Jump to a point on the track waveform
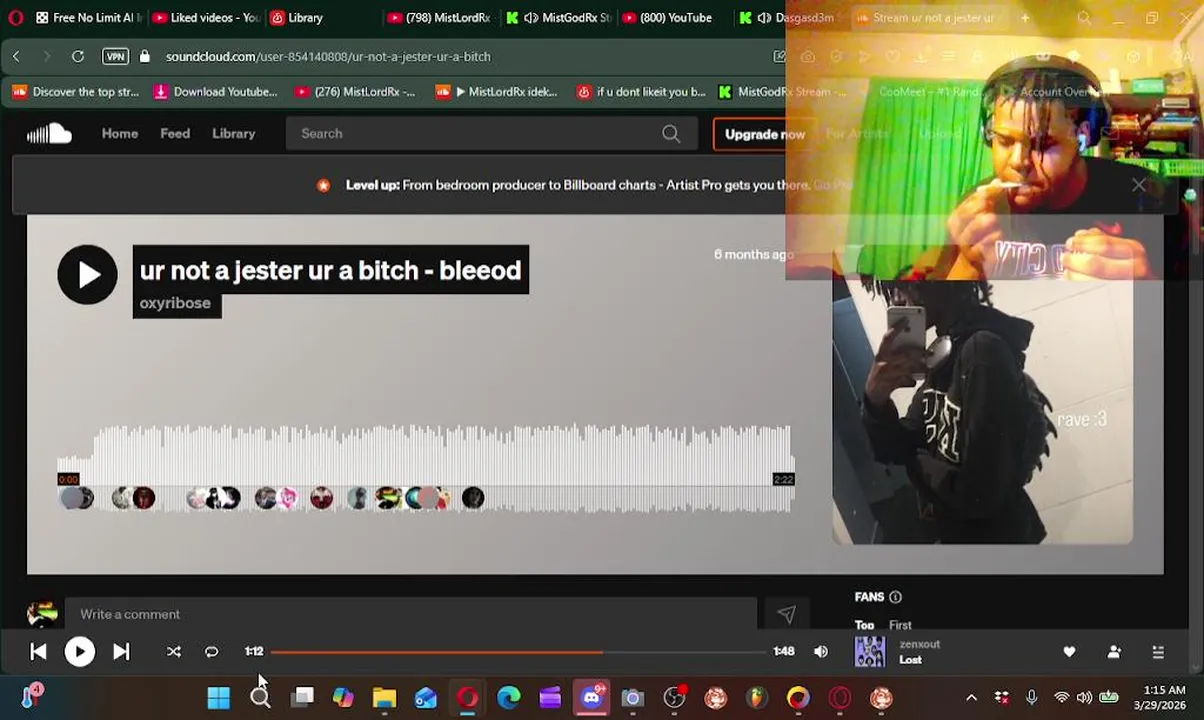1204x720 pixels. click(425, 468)
